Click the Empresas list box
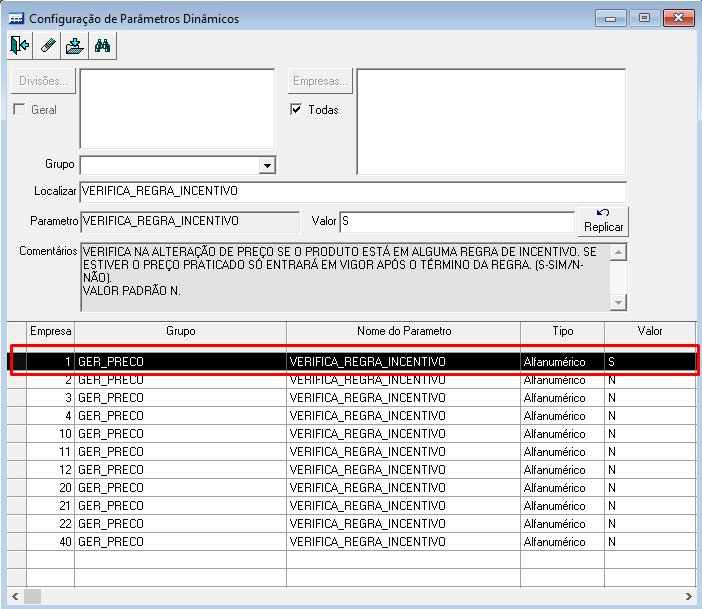The image size is (702, 609). tap(491, 121)
